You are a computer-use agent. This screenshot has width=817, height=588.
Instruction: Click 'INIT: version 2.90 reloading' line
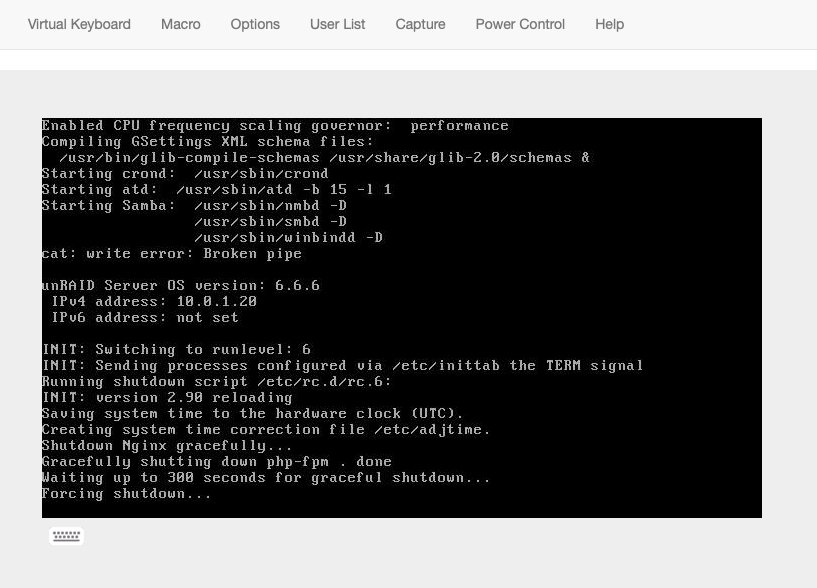pyautogui.click(x=167, y=397)
